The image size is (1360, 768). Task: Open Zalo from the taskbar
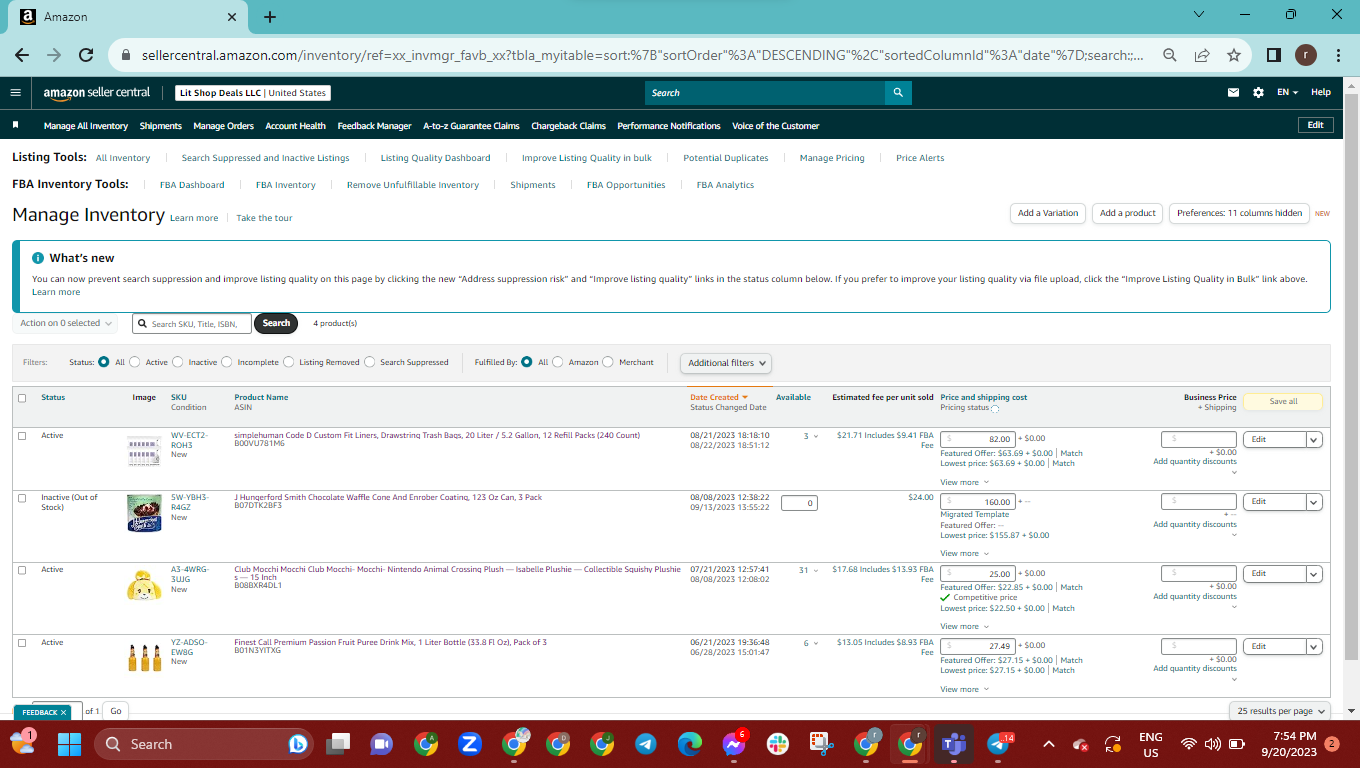[470, 744]
